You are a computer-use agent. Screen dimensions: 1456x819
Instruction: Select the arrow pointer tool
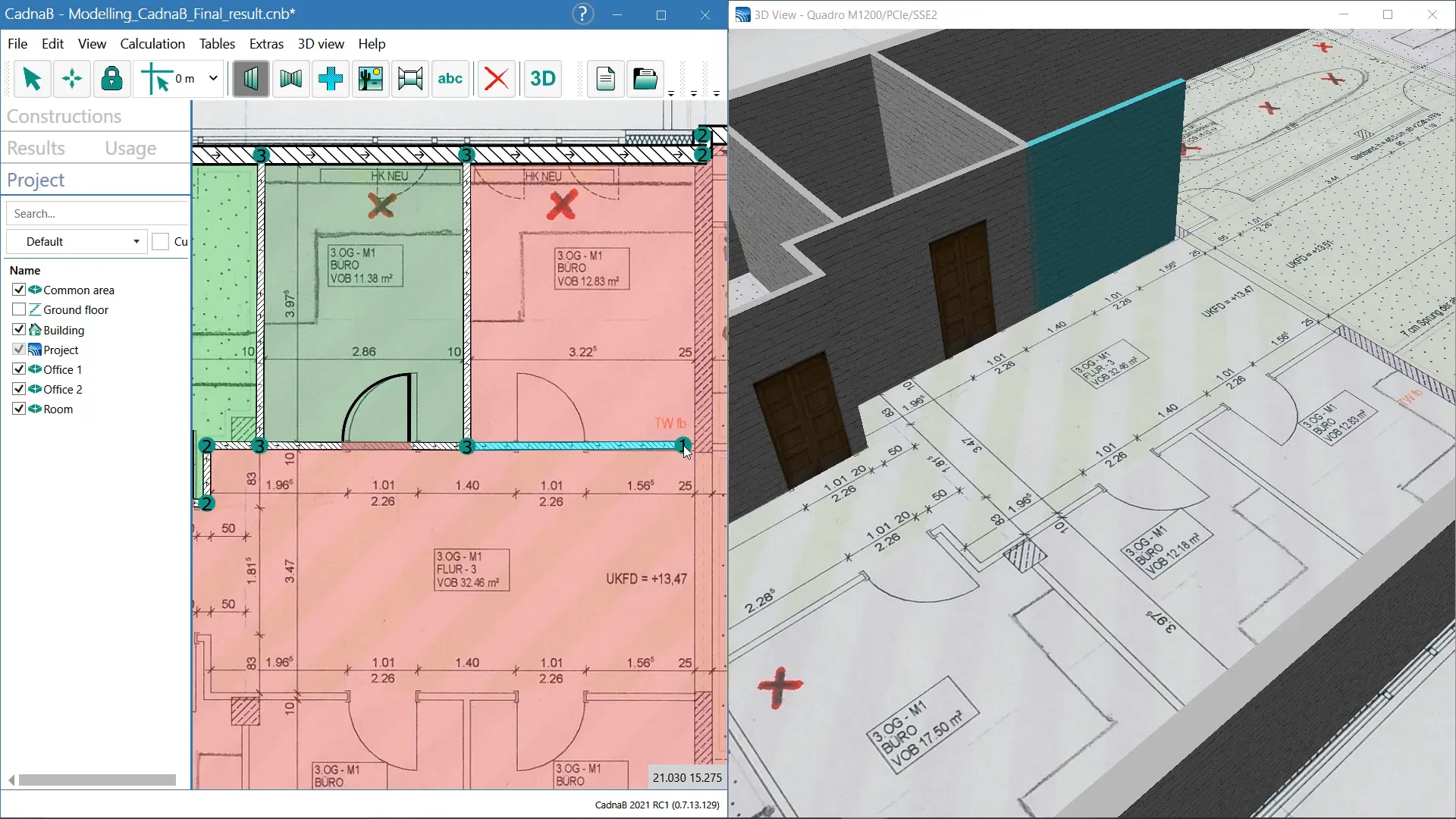(x=32, y=79)
